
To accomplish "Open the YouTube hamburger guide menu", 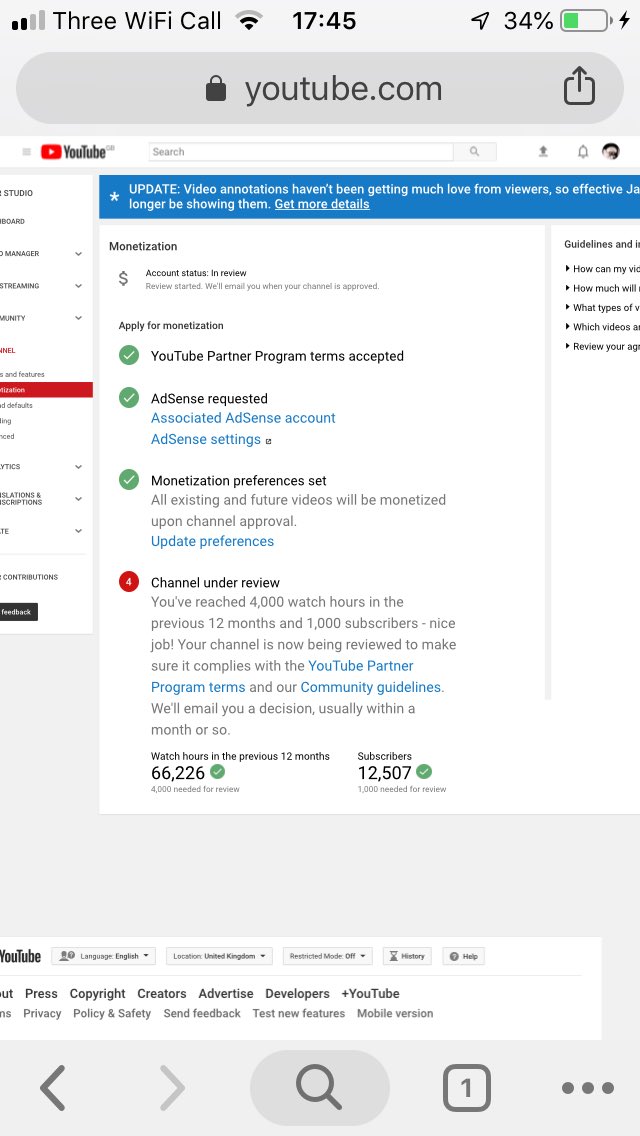I will [27, 151].
